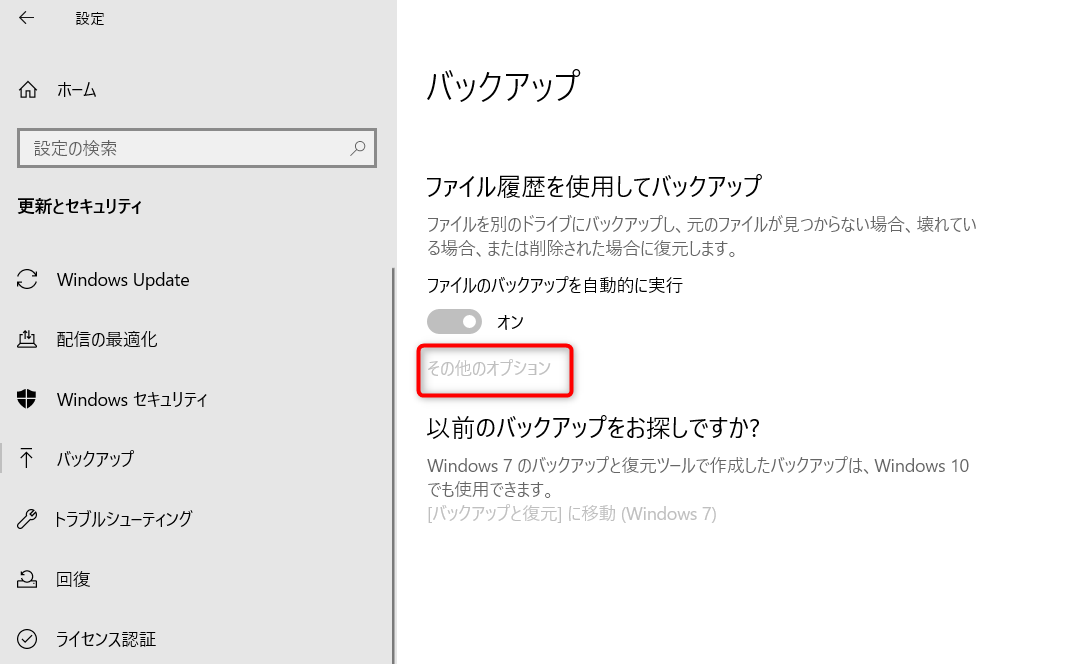Click the 設定 window title text
The image size is (1073, 664).
(x=90, y=18)
